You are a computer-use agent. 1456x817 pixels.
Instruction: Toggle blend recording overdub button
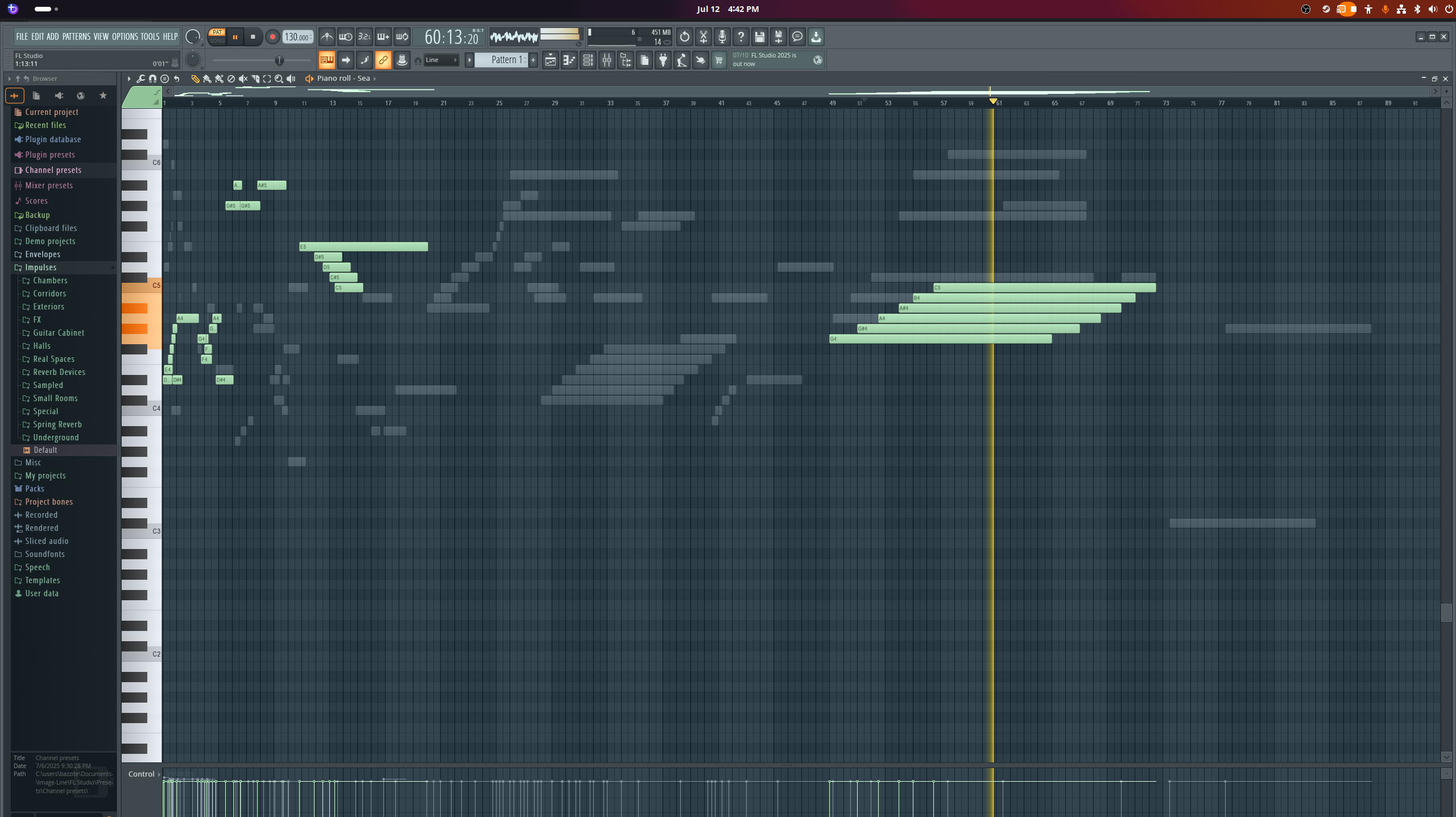[x=383, y=37]
